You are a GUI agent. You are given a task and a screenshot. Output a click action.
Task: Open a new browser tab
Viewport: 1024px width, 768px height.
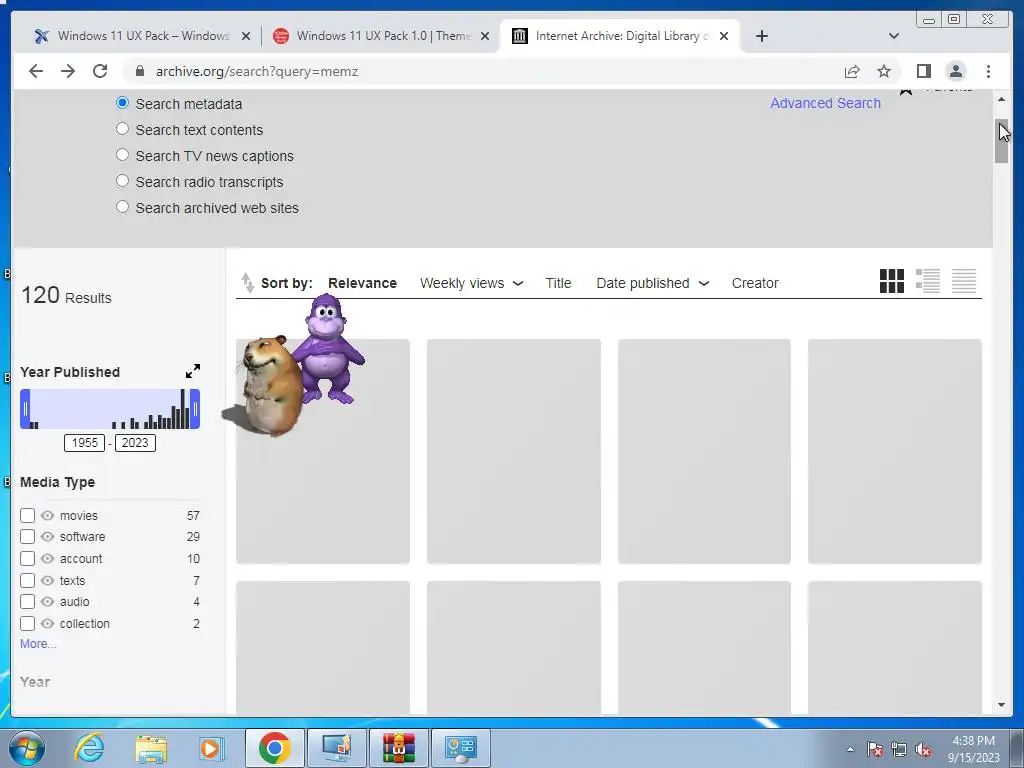point(761,36)
